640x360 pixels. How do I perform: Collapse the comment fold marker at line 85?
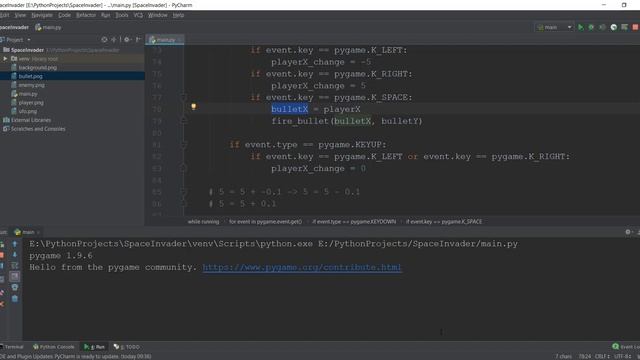184,192
